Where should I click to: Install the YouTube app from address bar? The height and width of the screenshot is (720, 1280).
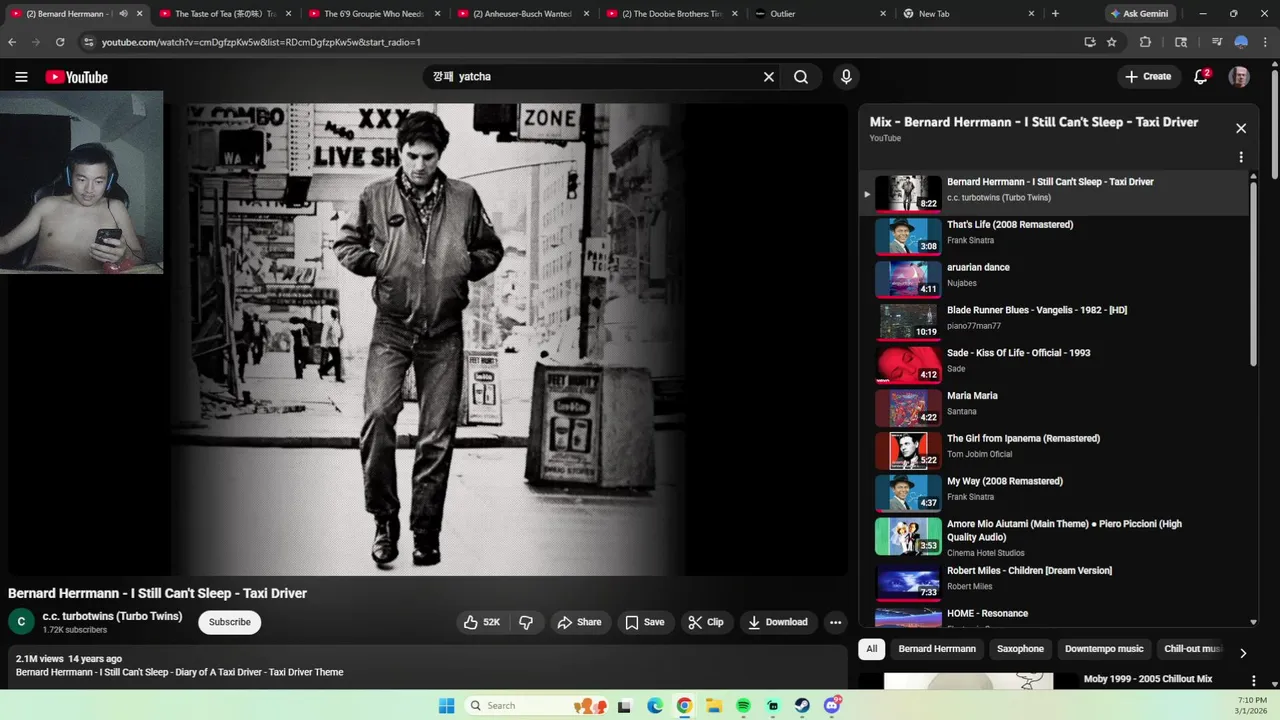coord(1090,42)
